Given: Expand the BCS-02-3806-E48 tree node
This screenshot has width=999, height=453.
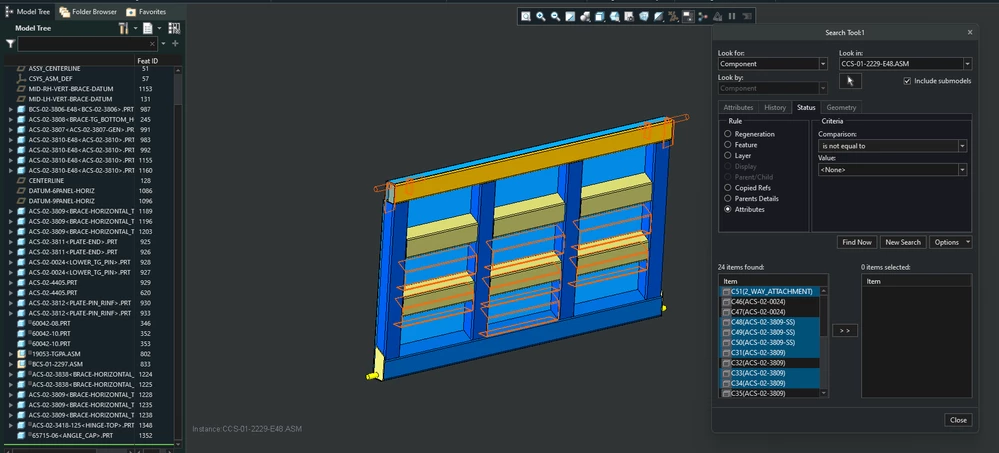Looking at the screenshot, I should [11, 109].
